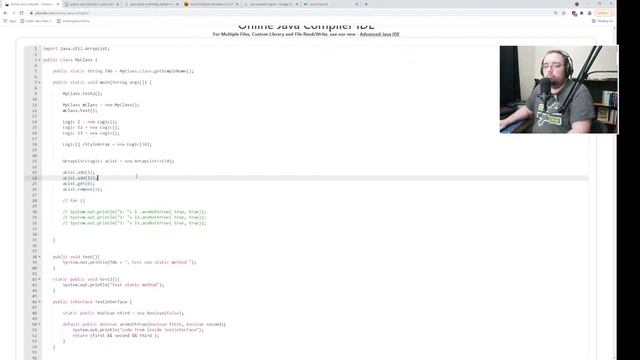Click the browser forward arrow
The image size is (640, 360).
[13, 13]
